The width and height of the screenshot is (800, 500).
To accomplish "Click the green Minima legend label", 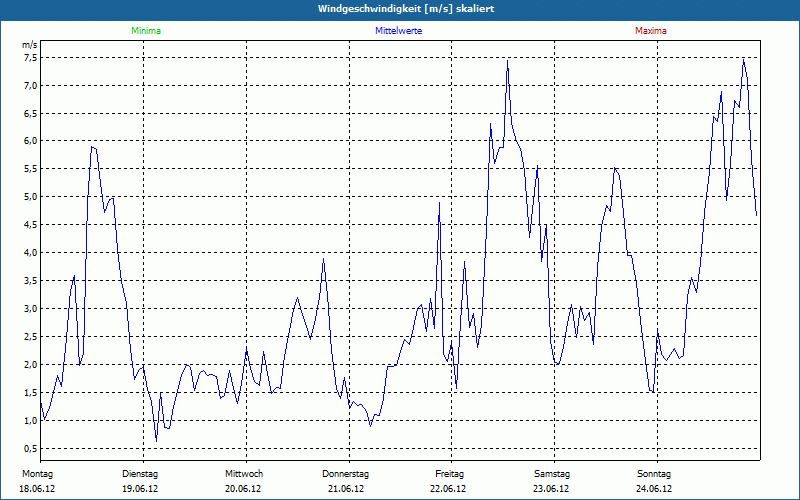I will (x=146, y=31).
